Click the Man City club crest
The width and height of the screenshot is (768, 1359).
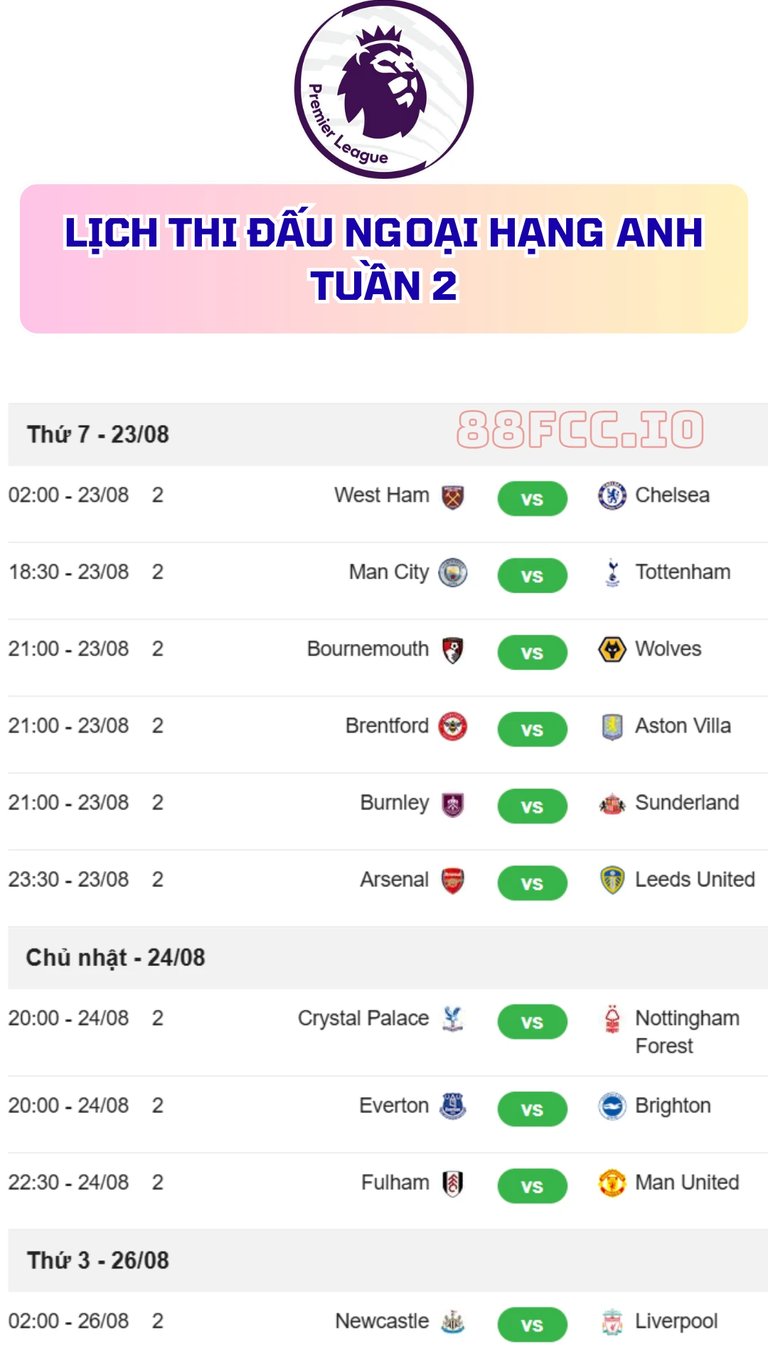click(x=453, y=573)
